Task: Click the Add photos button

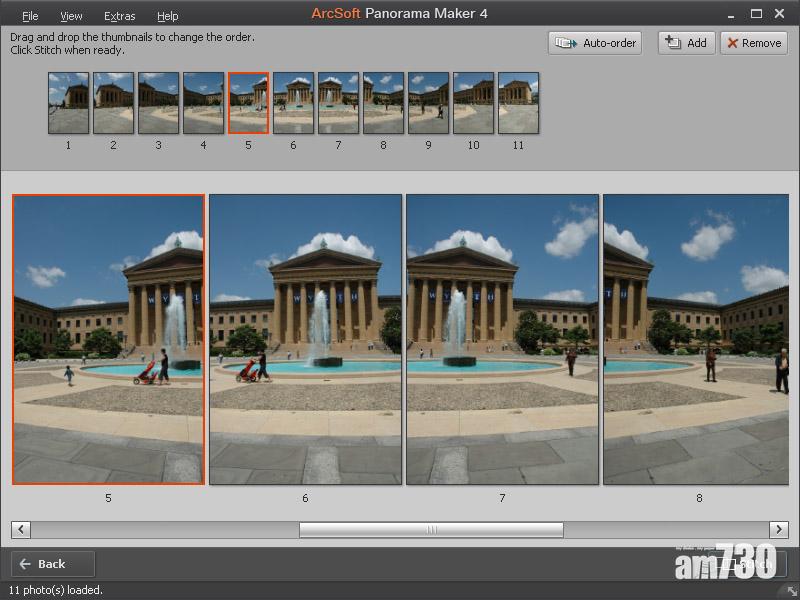Action: [x=686, y=43]
